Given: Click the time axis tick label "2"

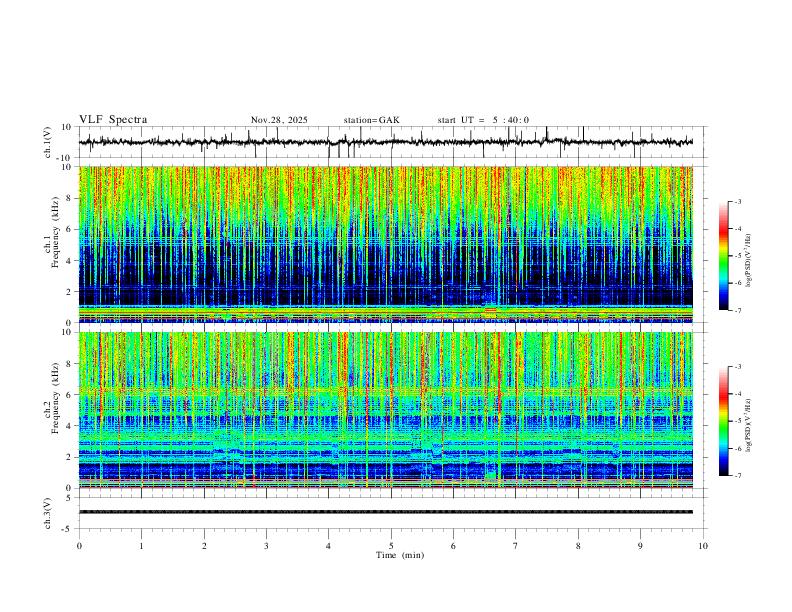Looking at the screenshot, I should point(204,546).
